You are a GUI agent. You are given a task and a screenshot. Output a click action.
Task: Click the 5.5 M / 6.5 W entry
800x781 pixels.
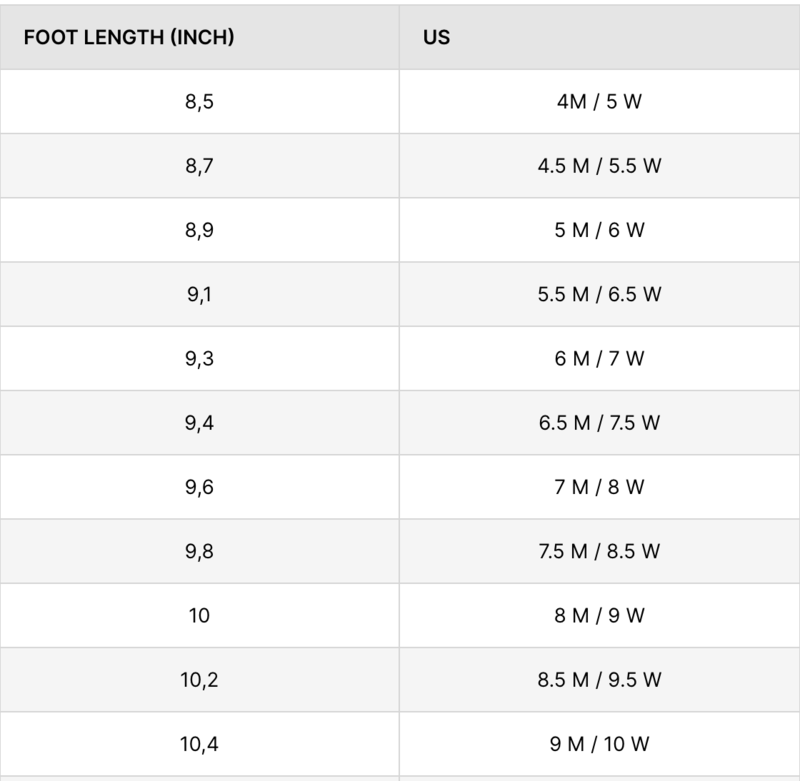[x=599, y=294]
